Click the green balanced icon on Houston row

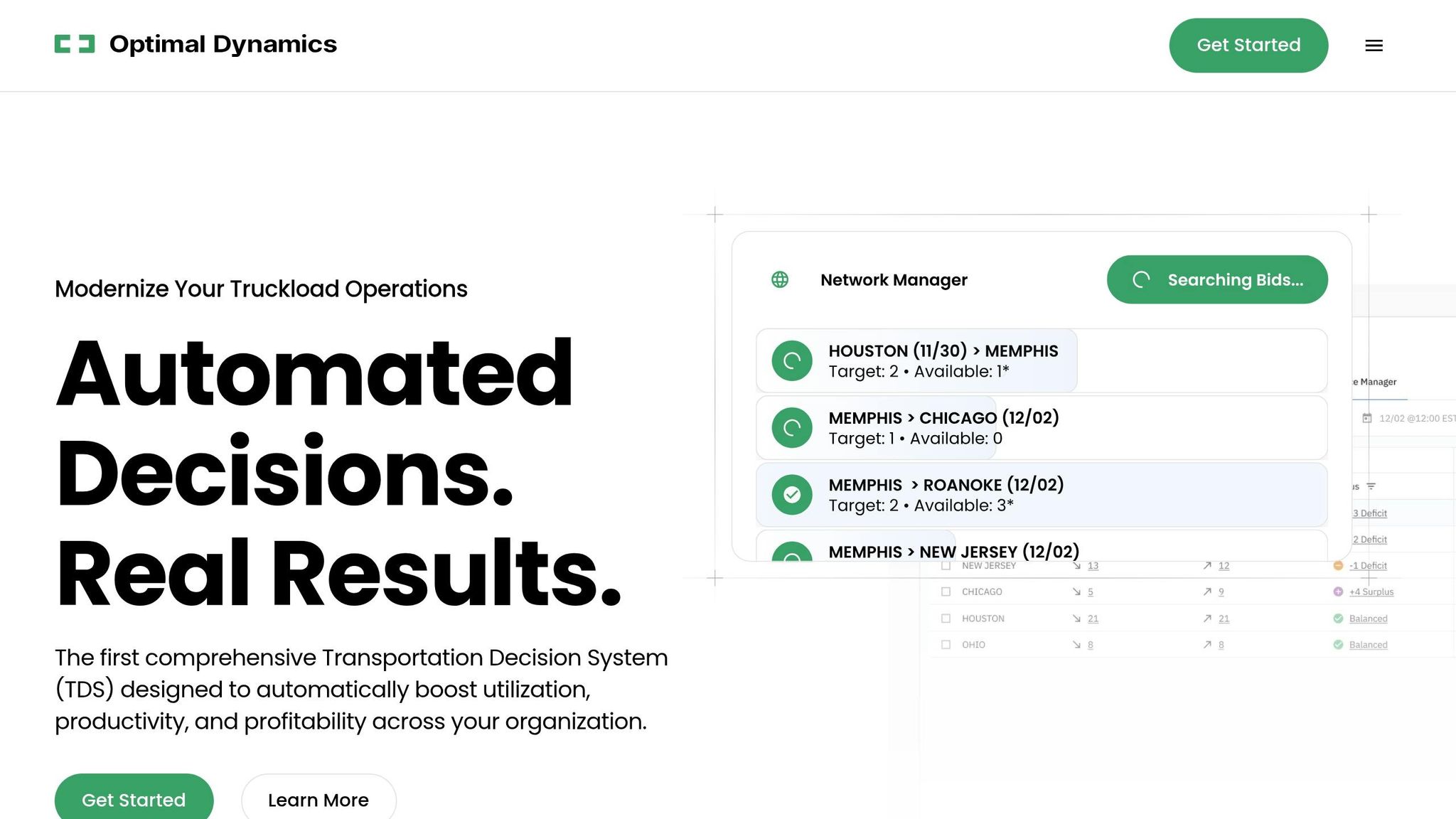(1338, 619)
